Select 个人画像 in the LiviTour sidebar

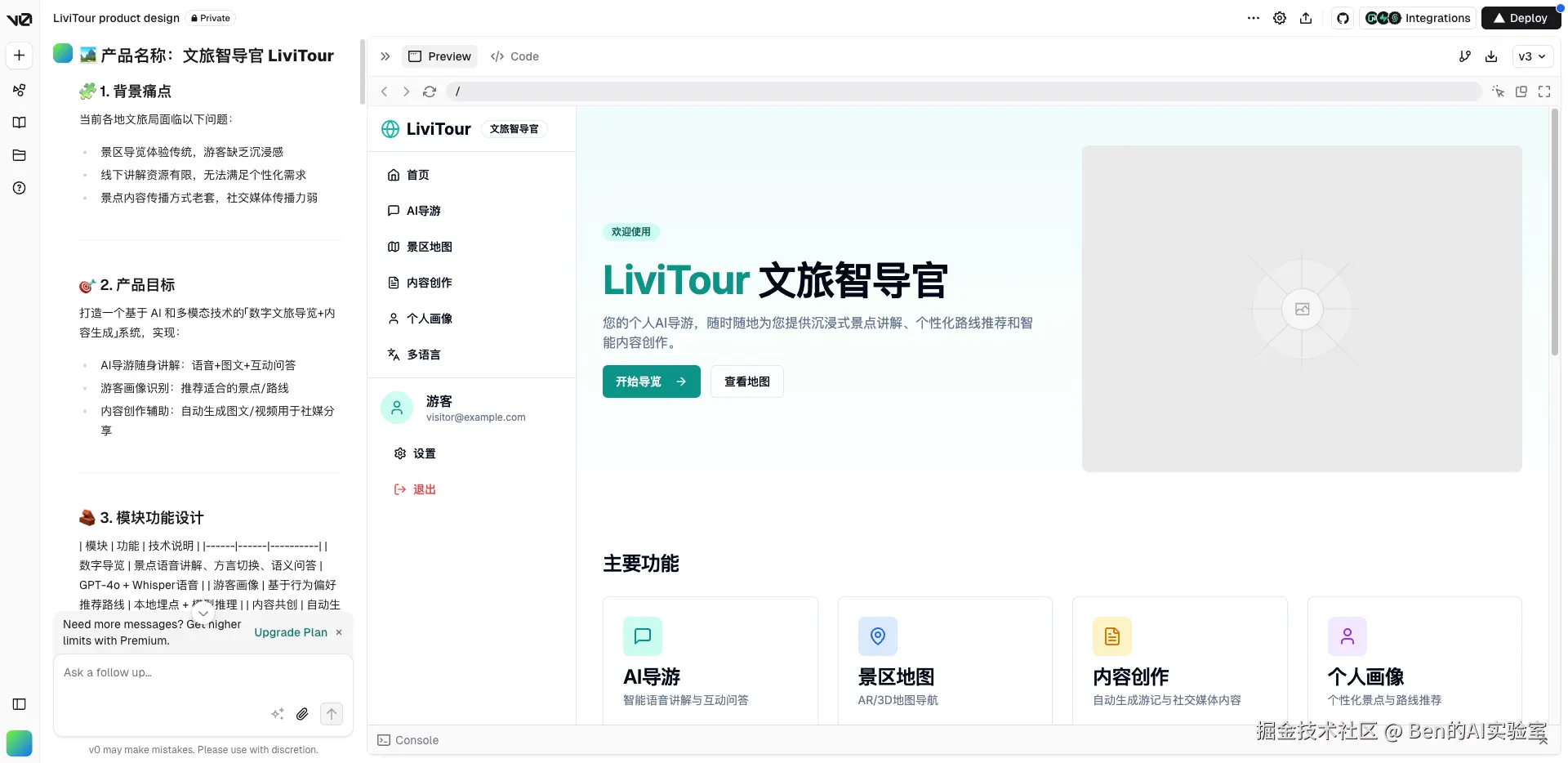point(471,319)
